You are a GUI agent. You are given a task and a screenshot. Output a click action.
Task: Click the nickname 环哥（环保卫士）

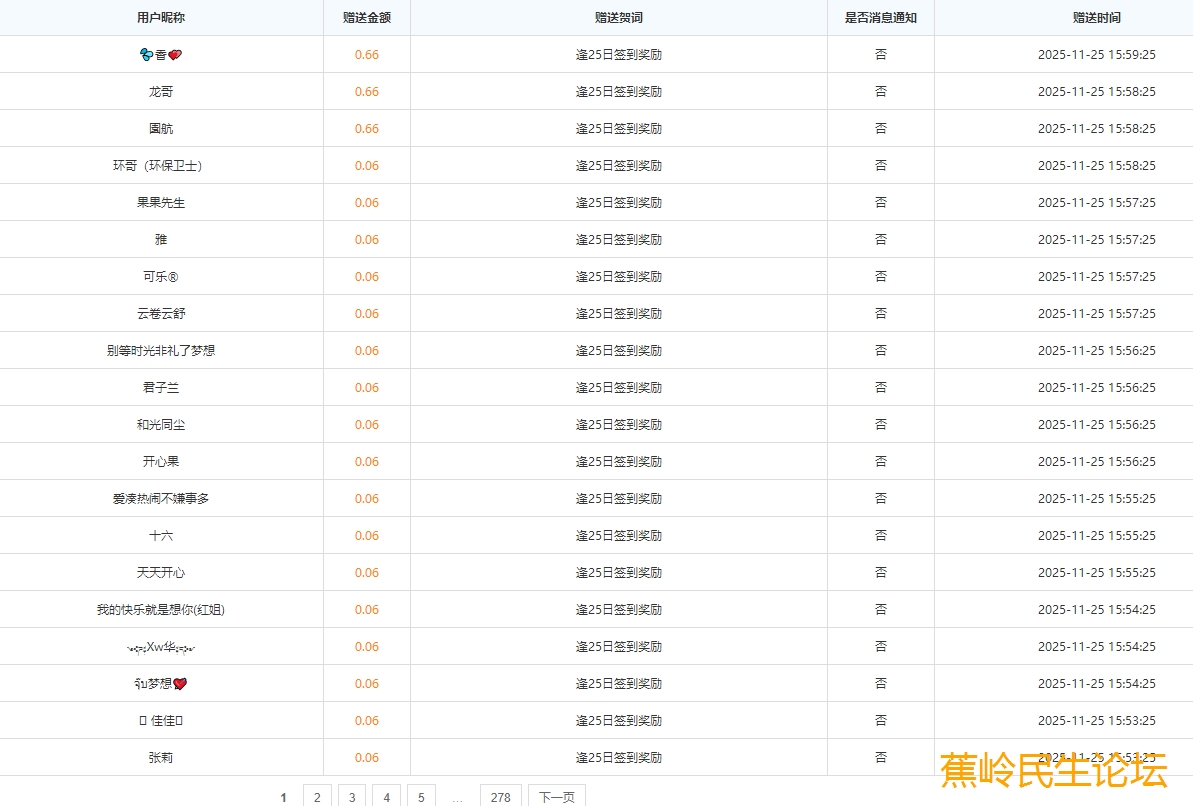(x=161, y=166)
